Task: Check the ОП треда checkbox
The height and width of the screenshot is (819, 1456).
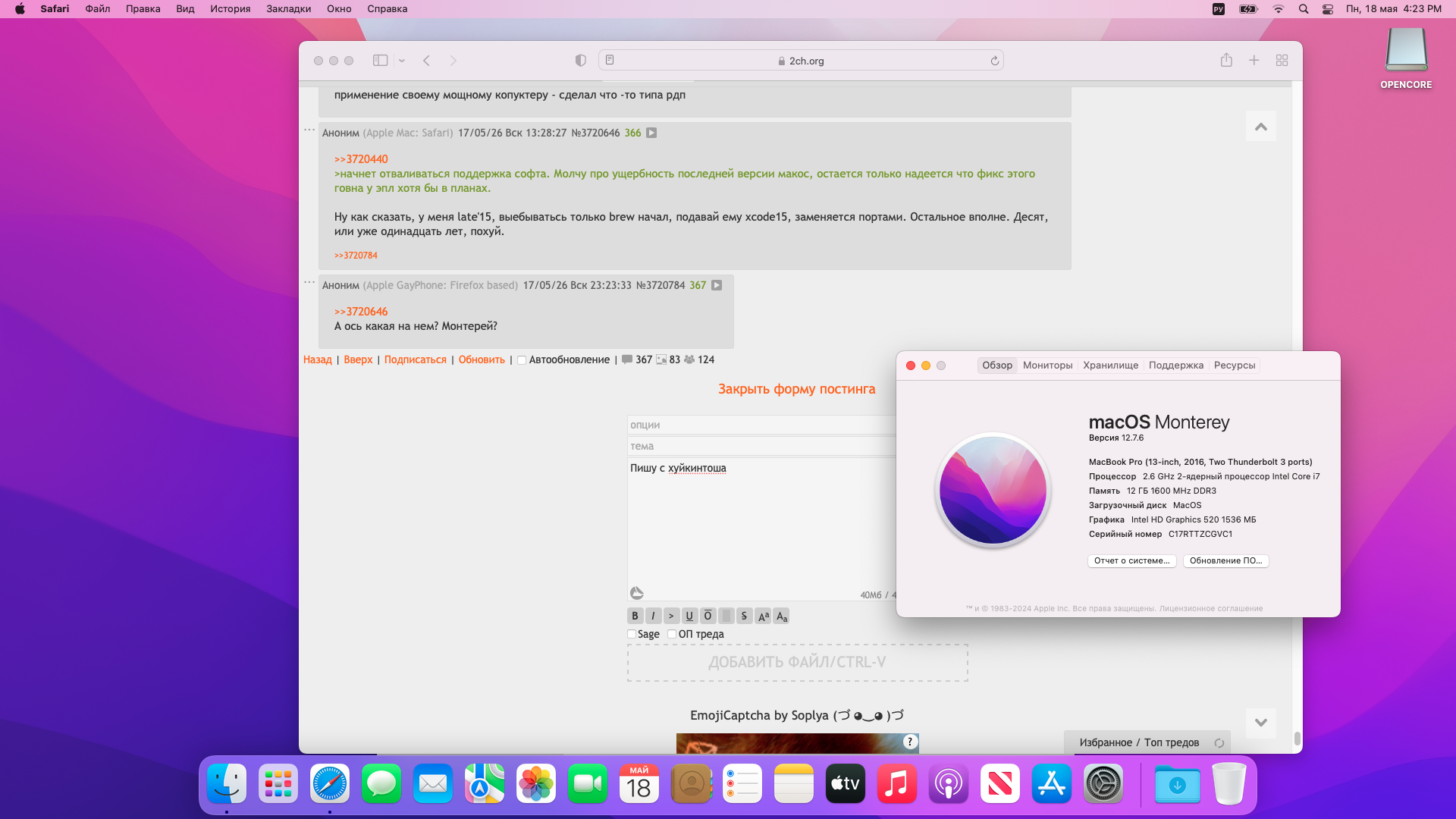Action: 672,634
